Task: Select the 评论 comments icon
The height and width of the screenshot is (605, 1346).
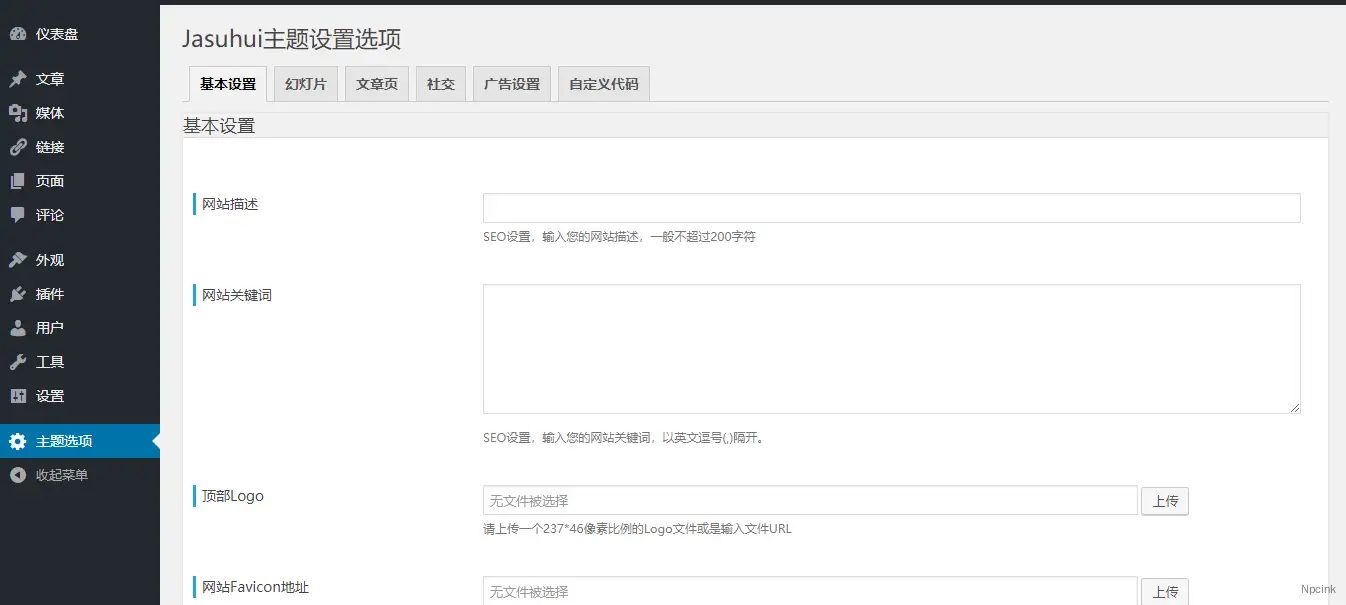Action: pos(20,214)
